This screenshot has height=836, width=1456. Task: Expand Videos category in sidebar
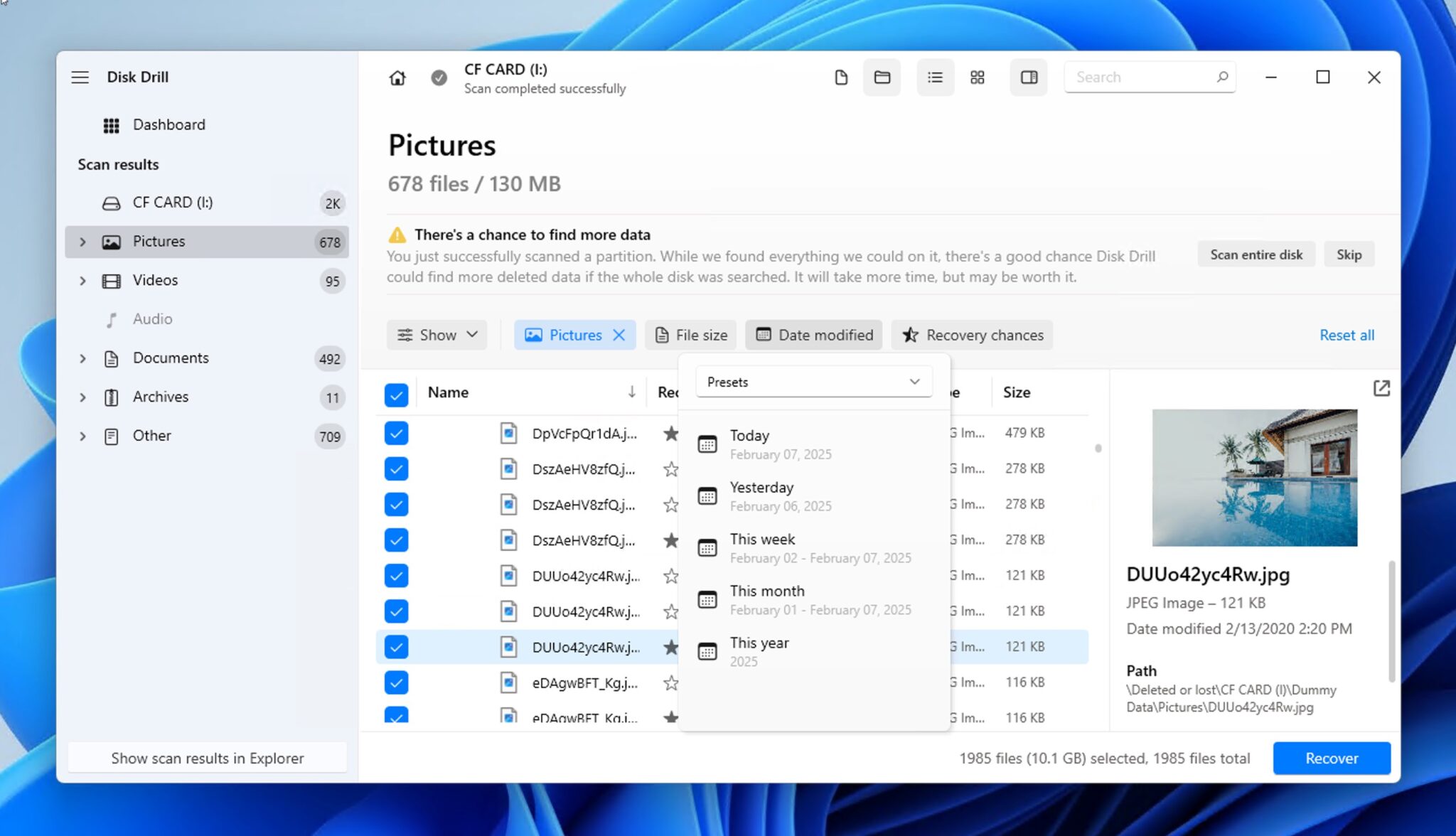point(82,281)
